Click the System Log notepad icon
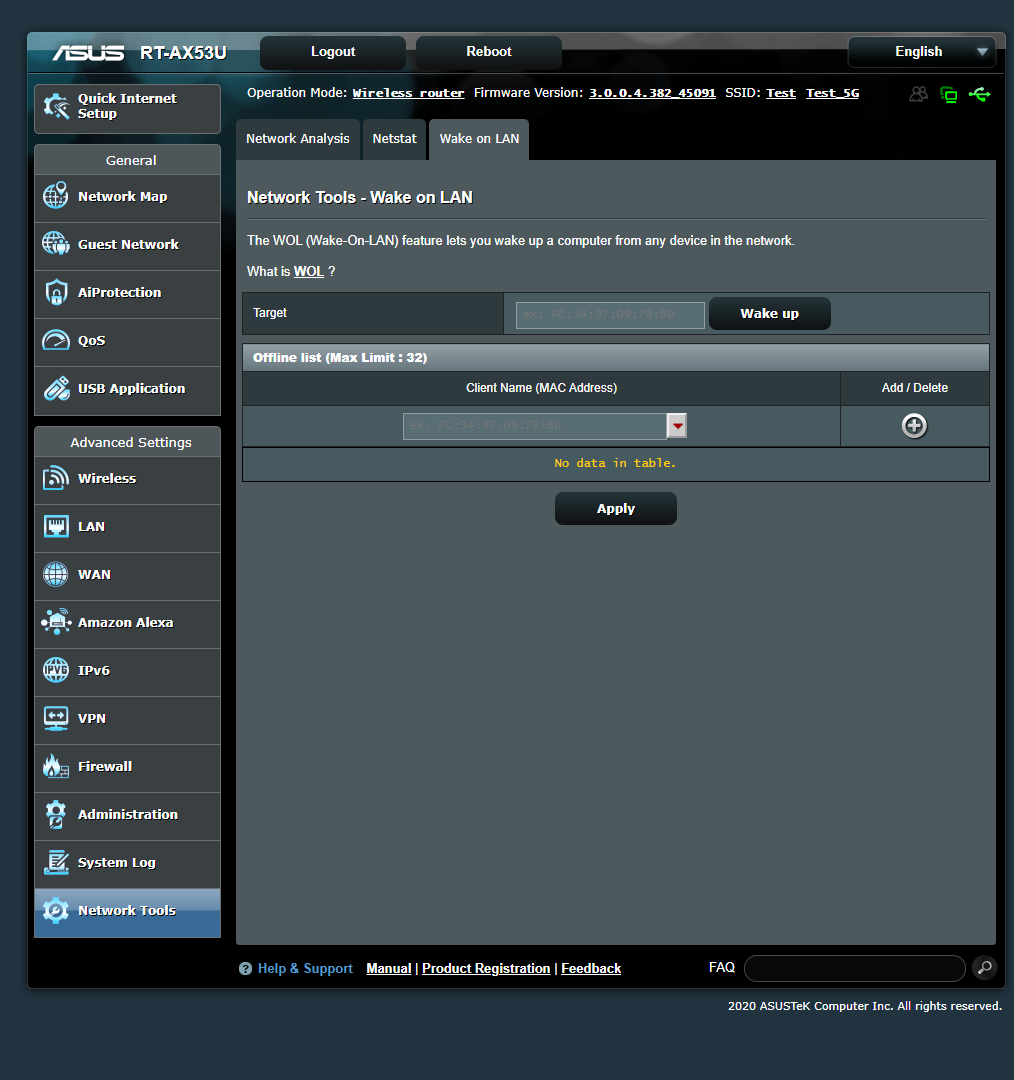This screenshot has height=1080, width=1014. 56,862
